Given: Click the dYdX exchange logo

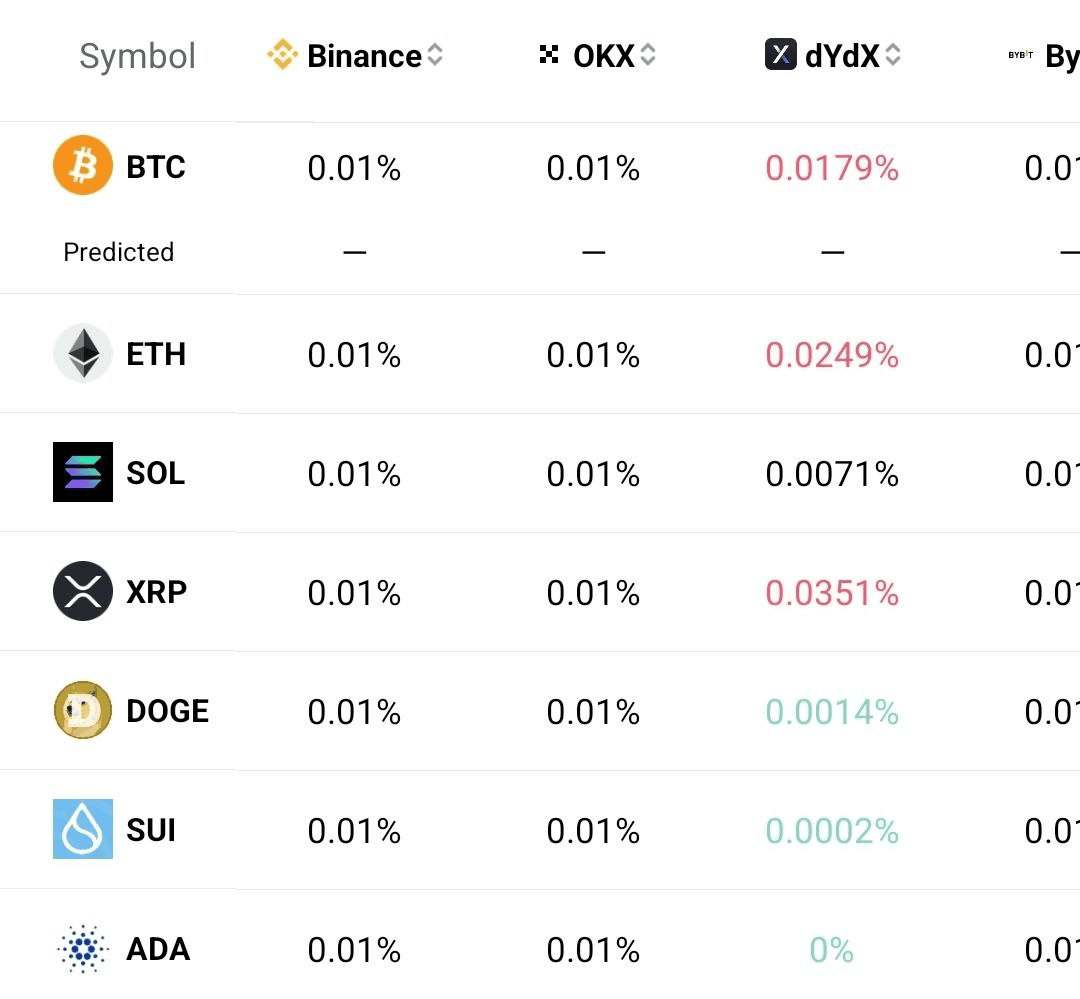Looking at the screenshot, I should (x=780, y=54).
